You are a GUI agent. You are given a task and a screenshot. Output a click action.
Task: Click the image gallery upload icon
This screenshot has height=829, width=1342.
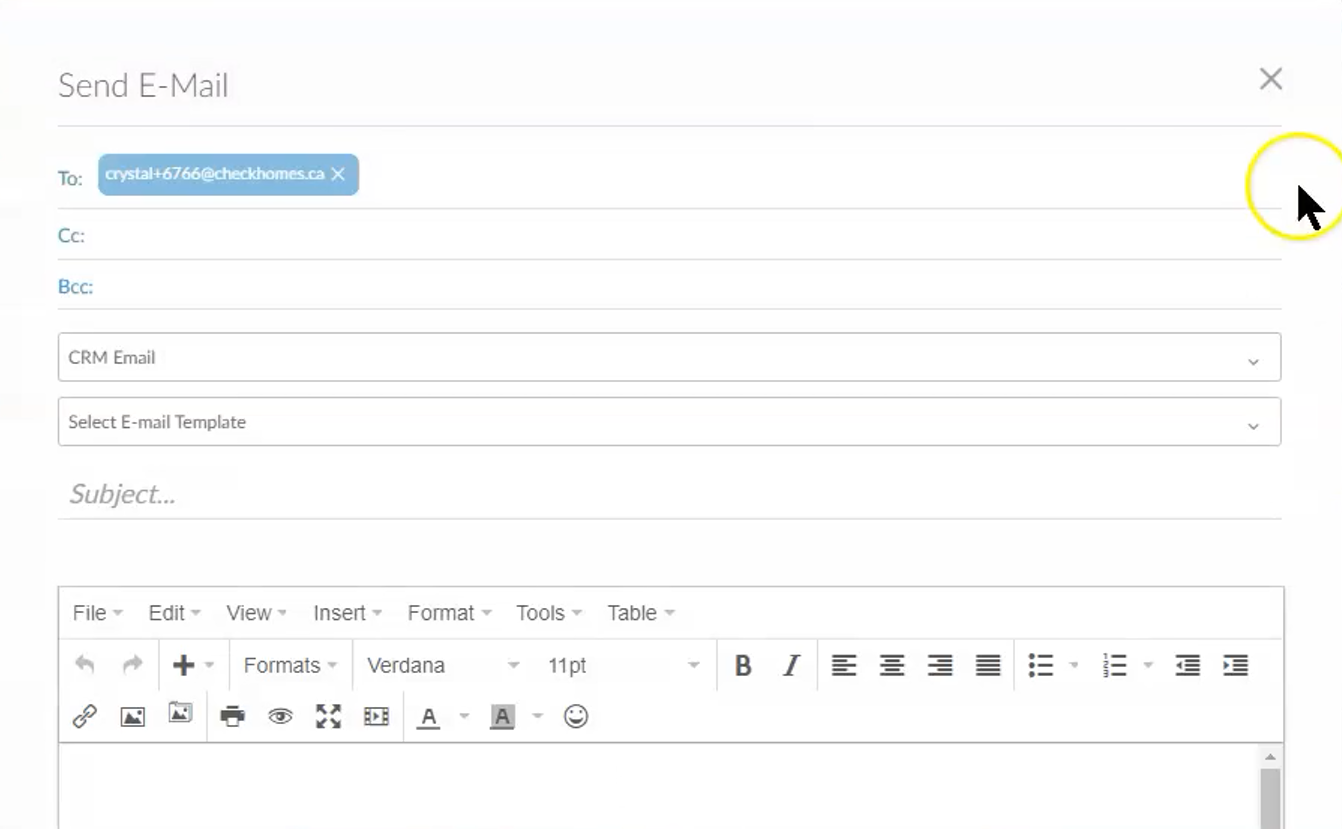[x=180, y=713]
